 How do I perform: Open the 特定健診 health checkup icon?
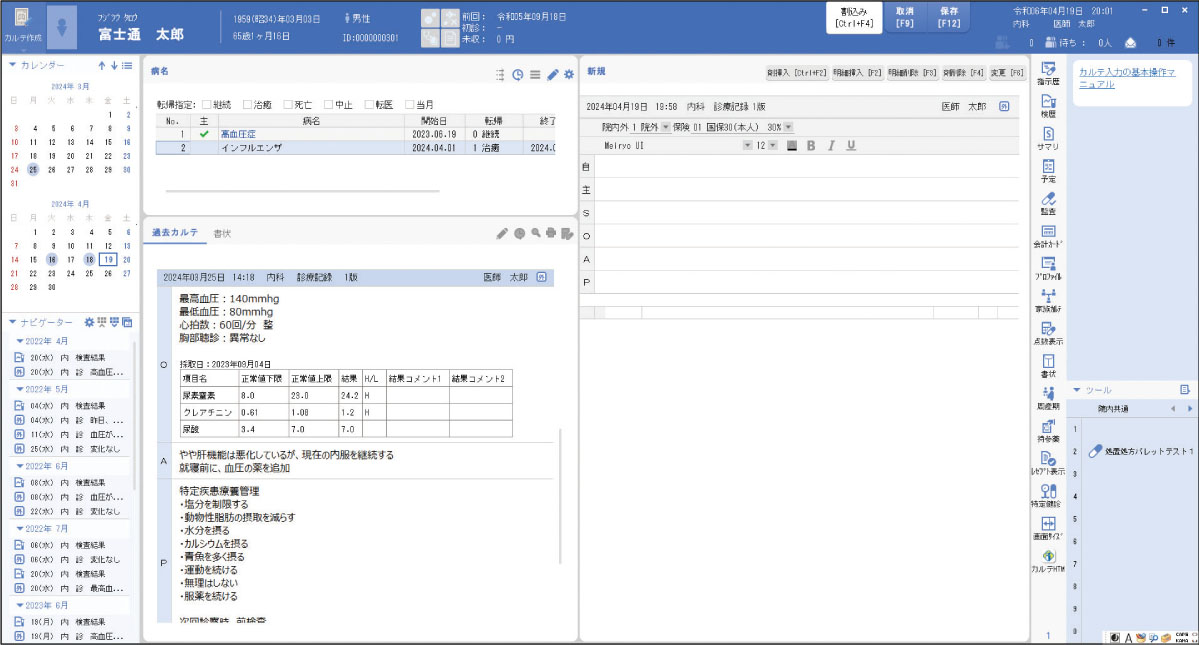pyautogui.click(x=1048, y=494)
